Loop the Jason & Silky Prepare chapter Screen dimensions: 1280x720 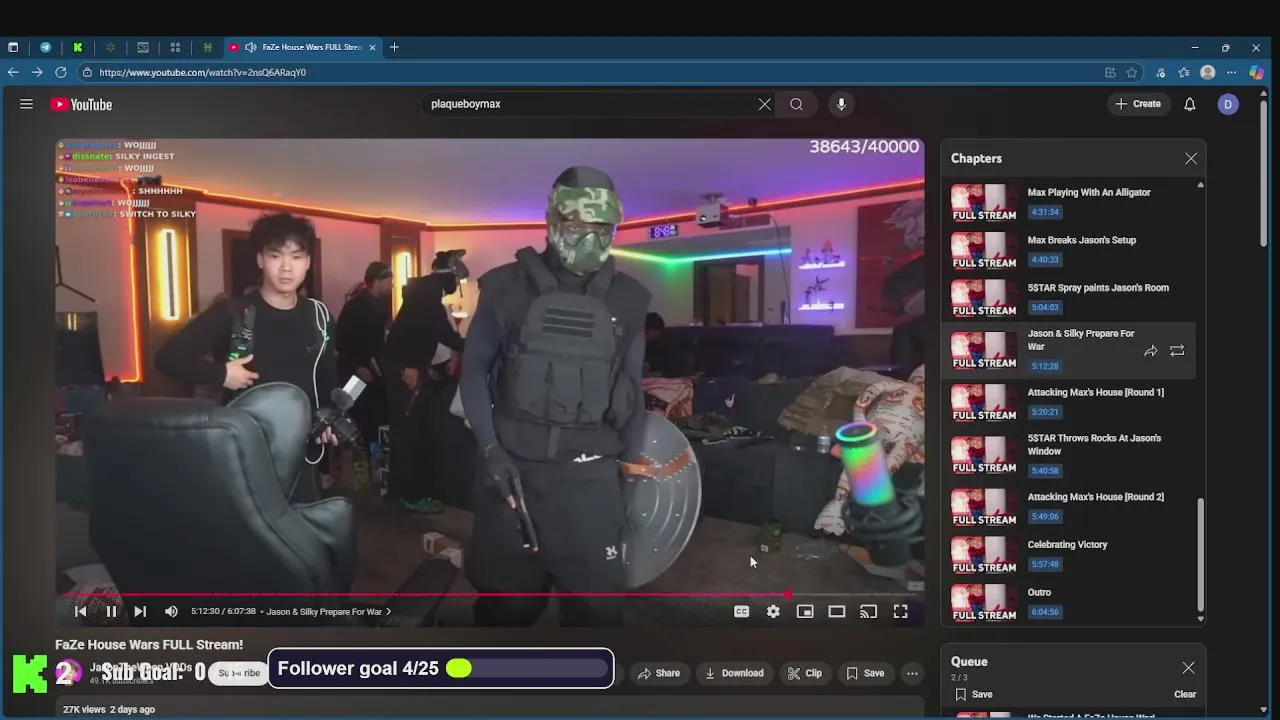1177,351
